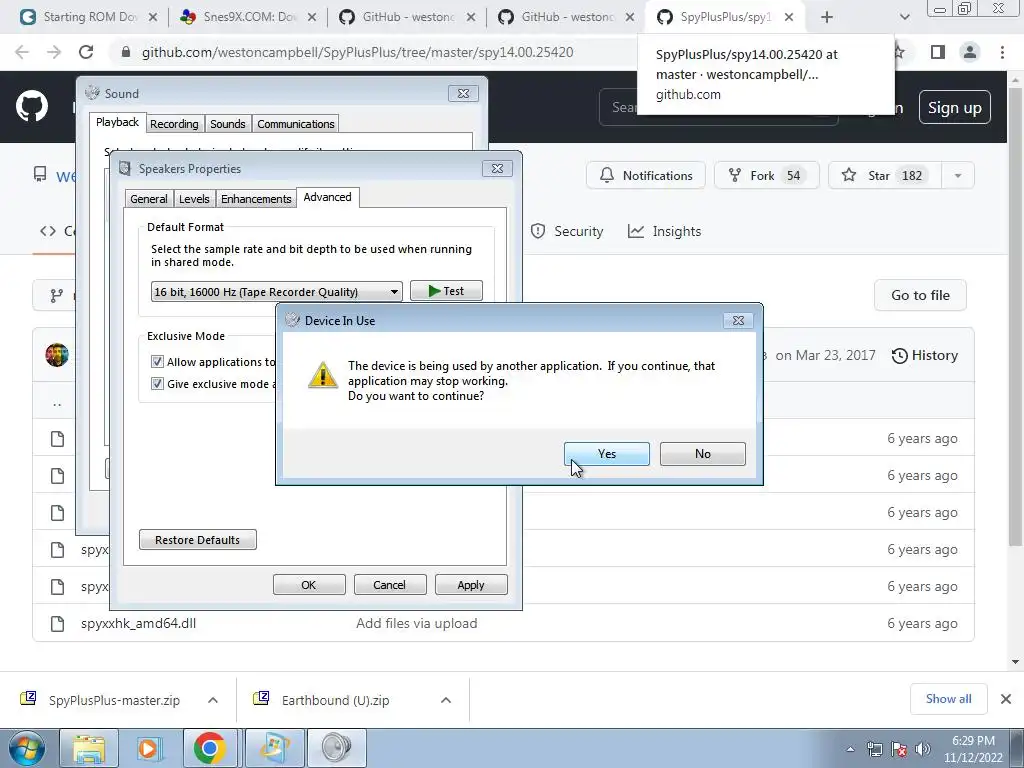Screen dimensions: 1024x768
Task: Click volume speaker icon in system tray
Action: (923, 749)
